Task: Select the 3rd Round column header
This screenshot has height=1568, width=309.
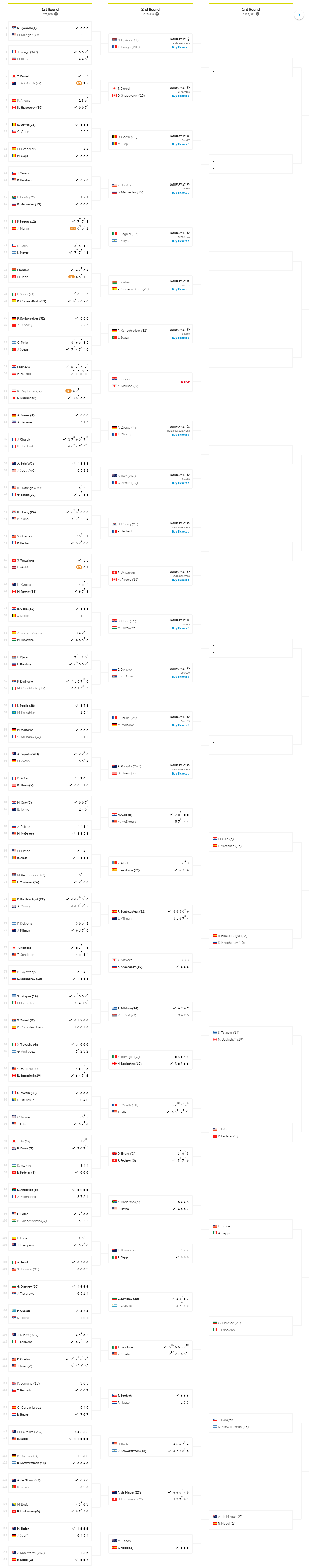Action: click(251, 10)
